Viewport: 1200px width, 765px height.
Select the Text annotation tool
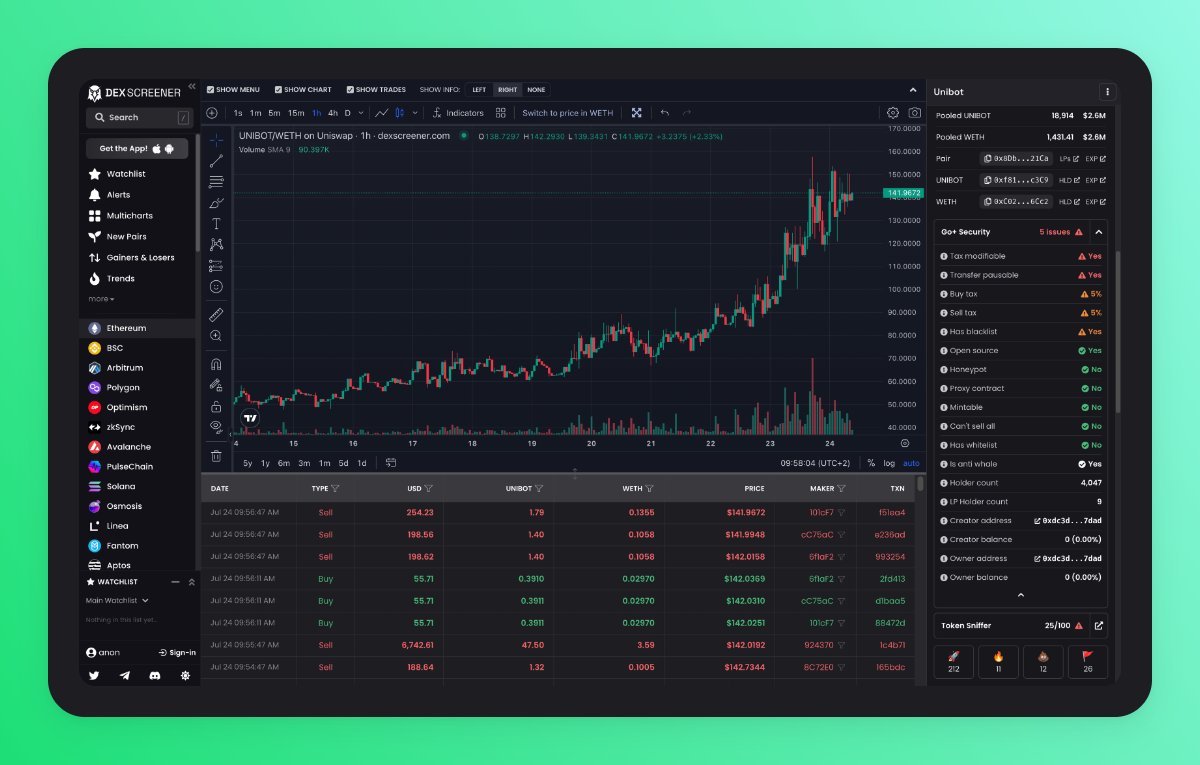216,224
